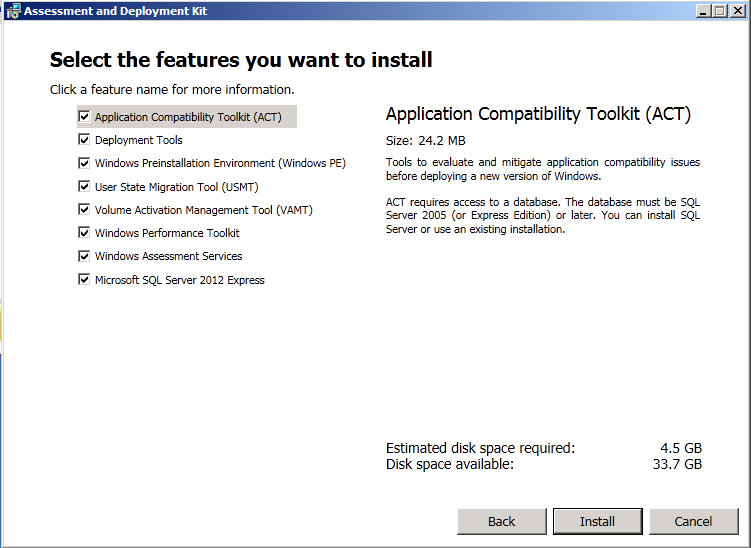751x548 pixels.
Task: Toggle User State Migration Tool checkbox
Action: click(x=84, y=186)
